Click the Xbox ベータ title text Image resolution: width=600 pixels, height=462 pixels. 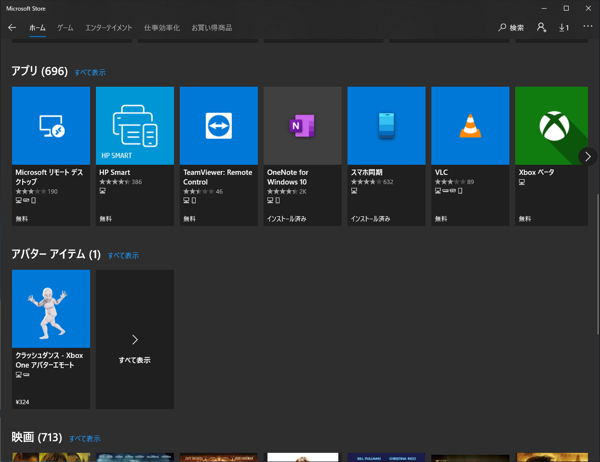pos(536,172)
